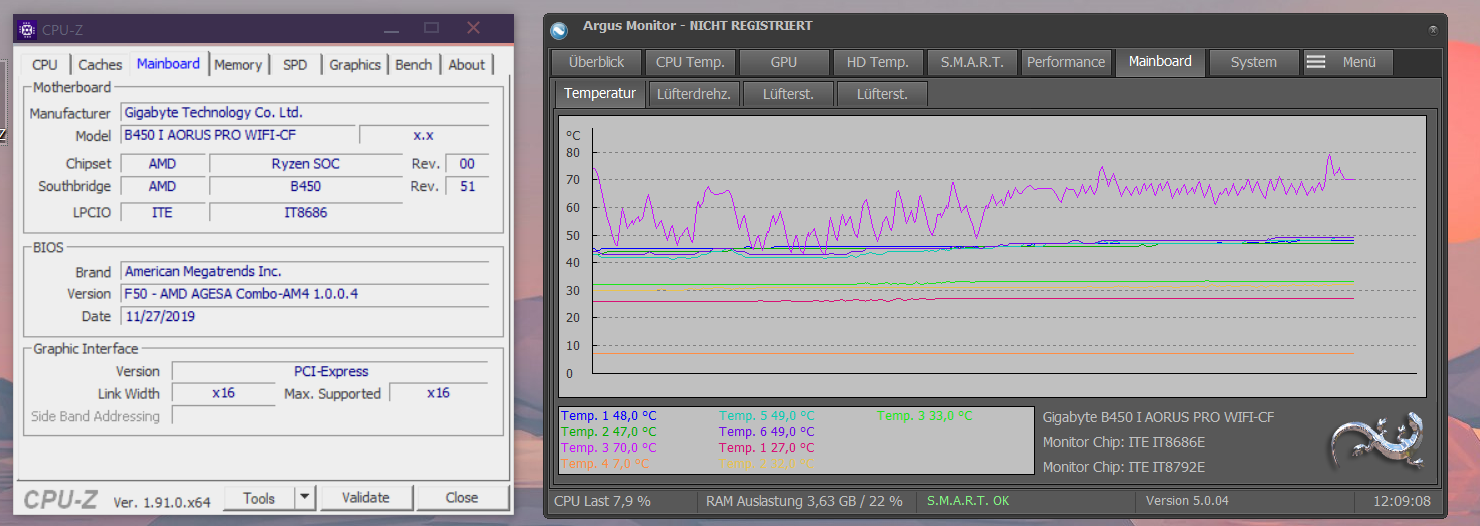Click legend entry Temp. 1 27,0 °C
The width and height of the screenshot is (1480, 526).
tap(767, 447)
